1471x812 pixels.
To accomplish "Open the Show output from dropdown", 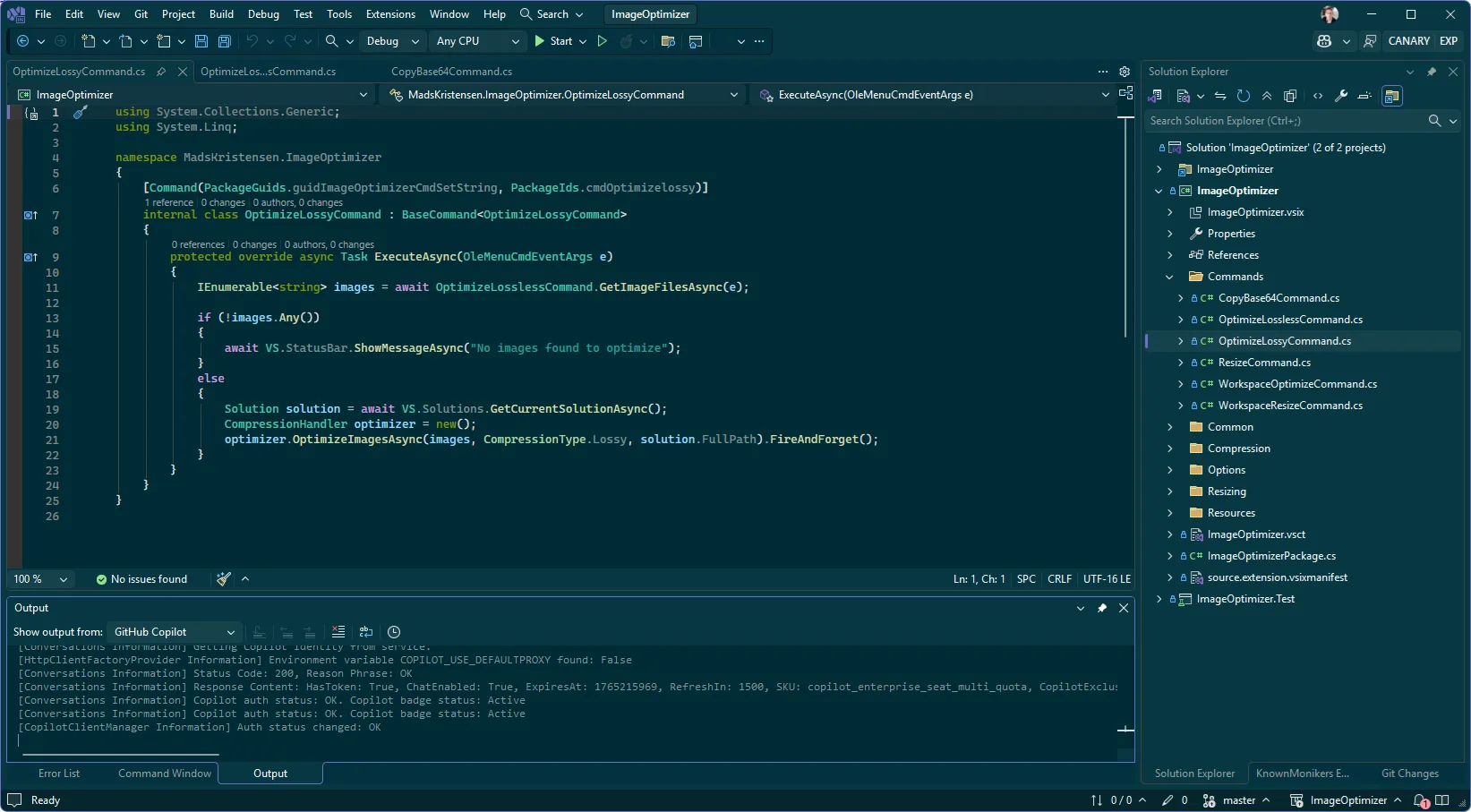I will tap(173, 632).
